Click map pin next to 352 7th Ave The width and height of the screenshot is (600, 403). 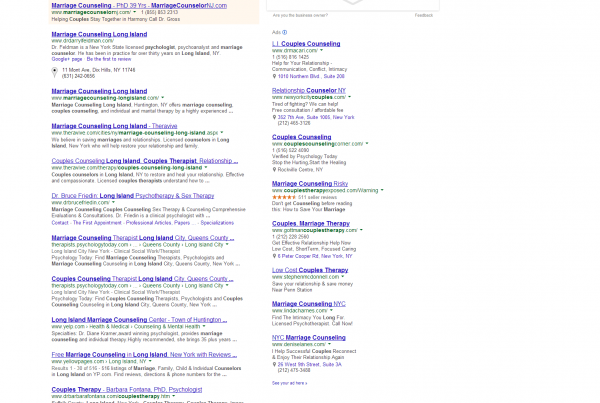274,117
